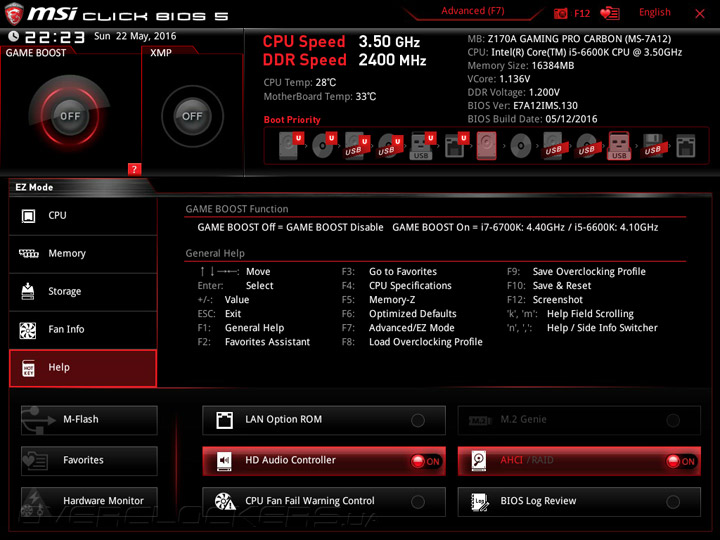This screenshot has width=720, height=540.
Task: Toggle the AHCI / RAID switch
Action: coord(579,461)
